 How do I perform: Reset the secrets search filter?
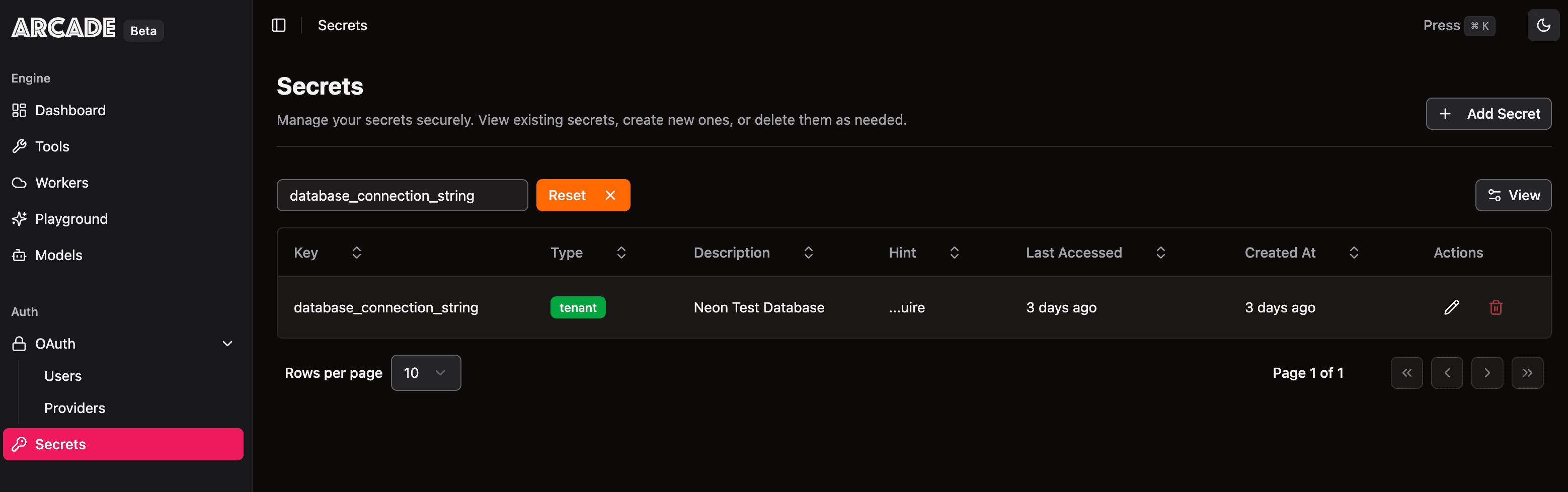click(x=583, y=195)
